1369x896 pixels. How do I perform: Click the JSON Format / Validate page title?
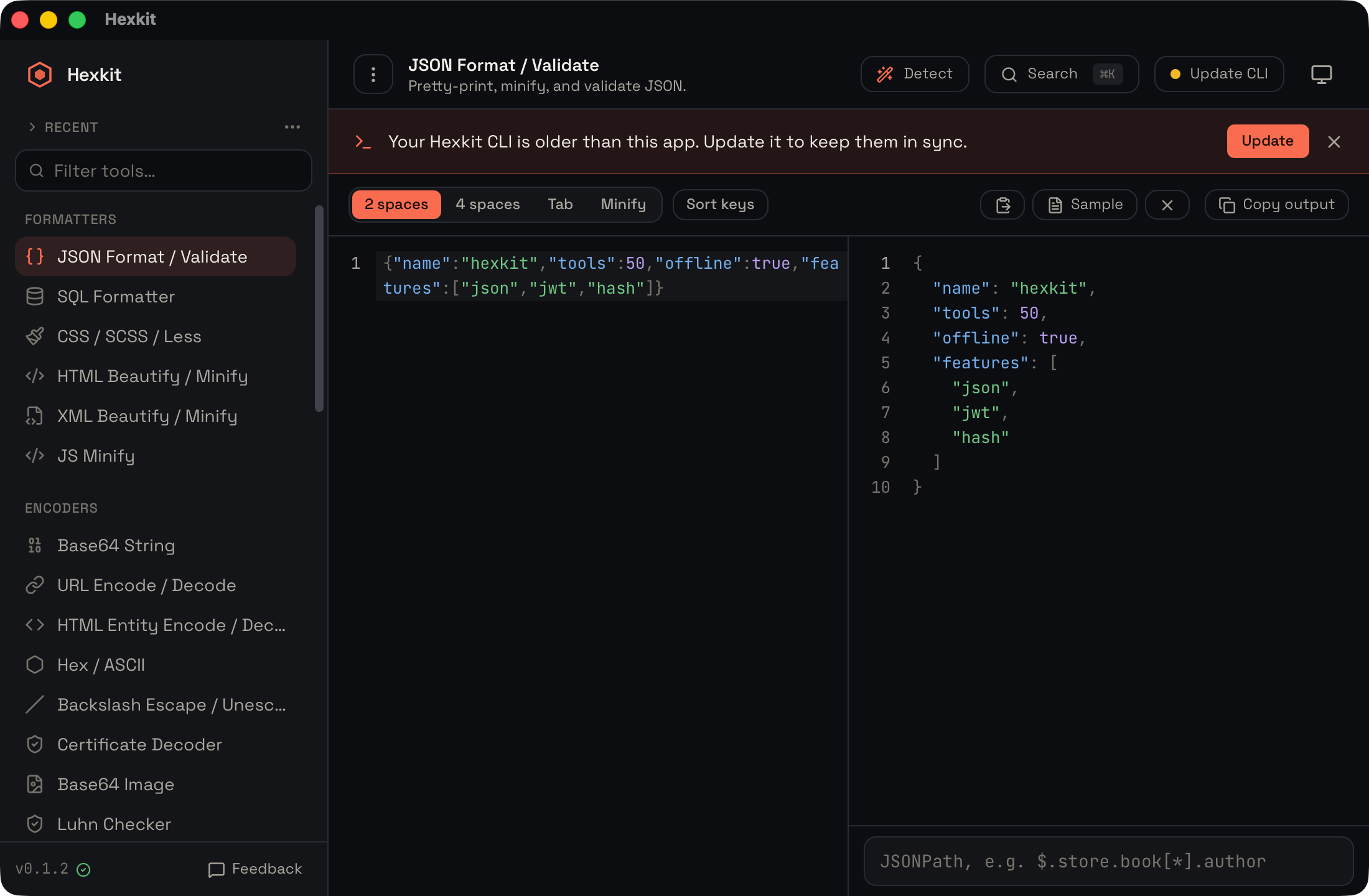coord(503,65)
